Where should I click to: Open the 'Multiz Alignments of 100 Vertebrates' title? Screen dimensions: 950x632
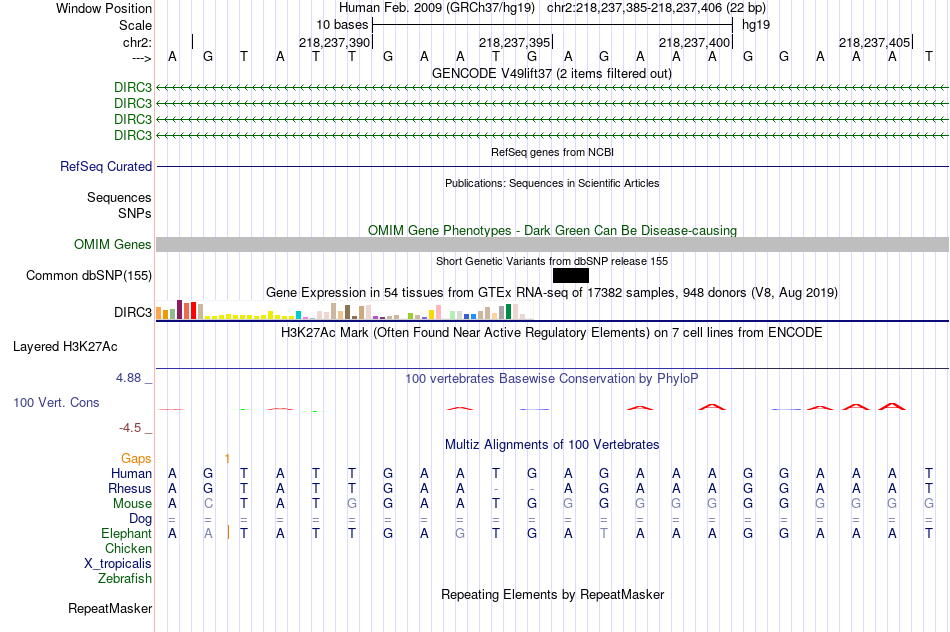552,445
